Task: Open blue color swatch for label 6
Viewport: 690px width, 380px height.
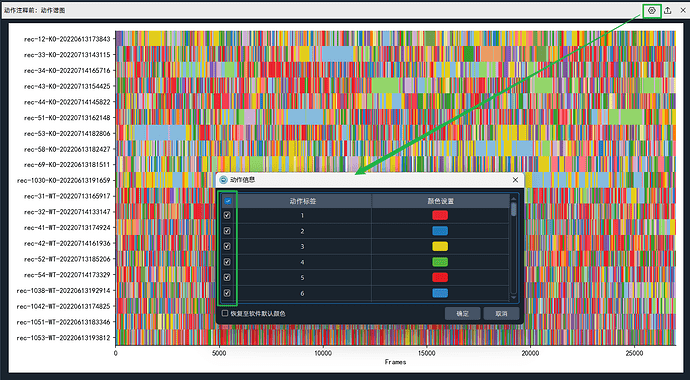Action: pos(440,293)
